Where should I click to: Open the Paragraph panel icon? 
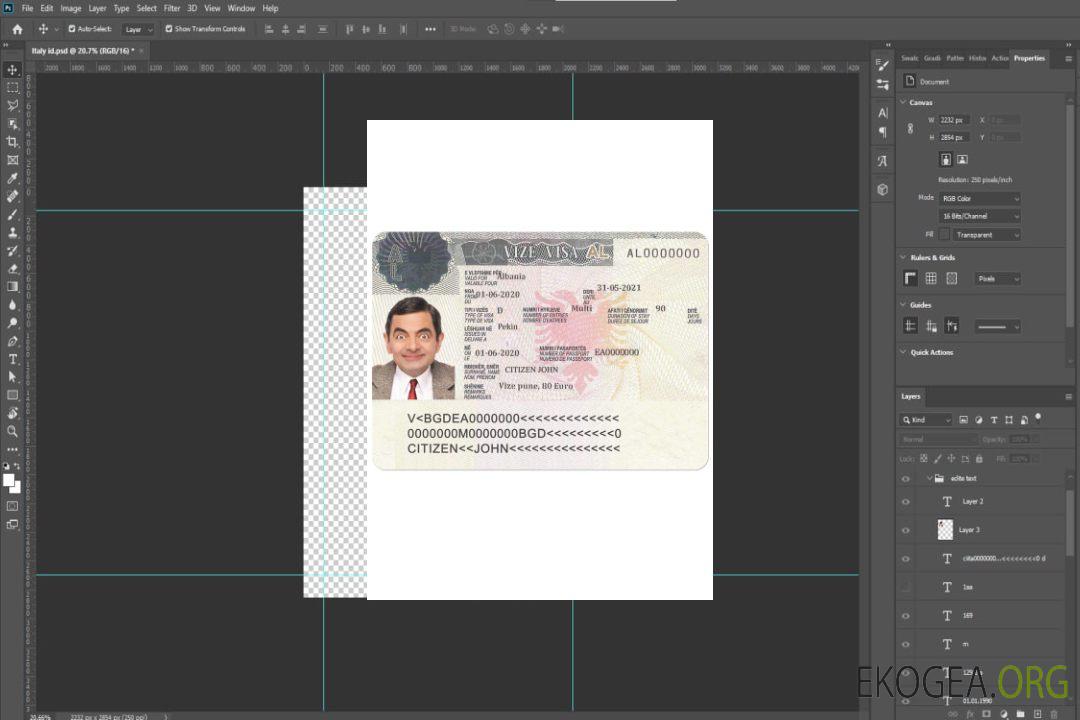882,132
